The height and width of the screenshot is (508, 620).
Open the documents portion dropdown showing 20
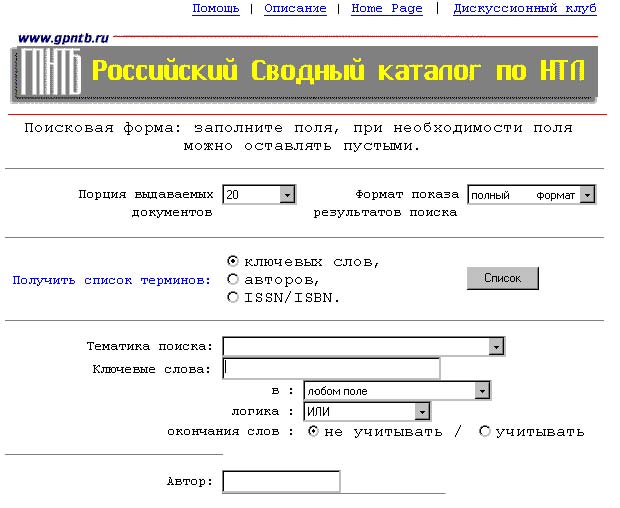[259, 194]
